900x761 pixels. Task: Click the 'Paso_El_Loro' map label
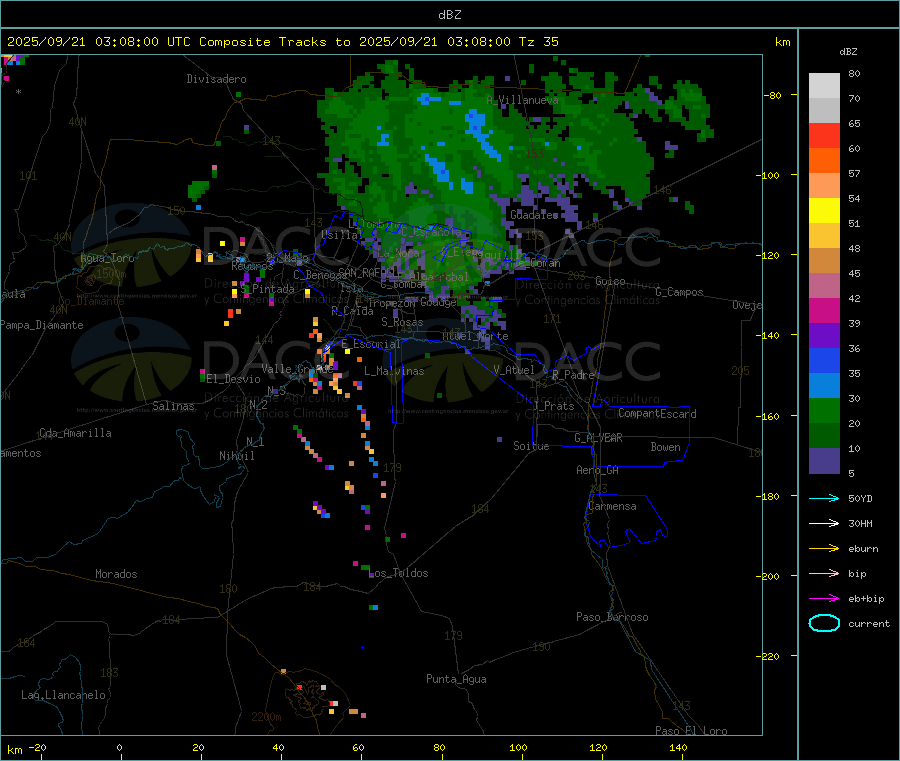[x=691, y=731]
